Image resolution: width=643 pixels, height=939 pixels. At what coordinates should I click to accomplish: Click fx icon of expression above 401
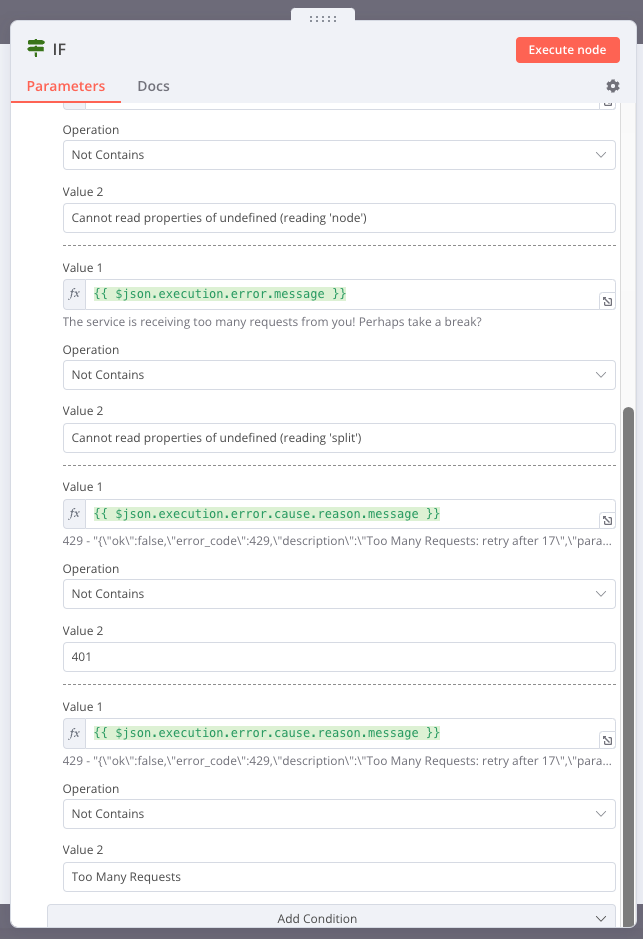tap(74, 514)
